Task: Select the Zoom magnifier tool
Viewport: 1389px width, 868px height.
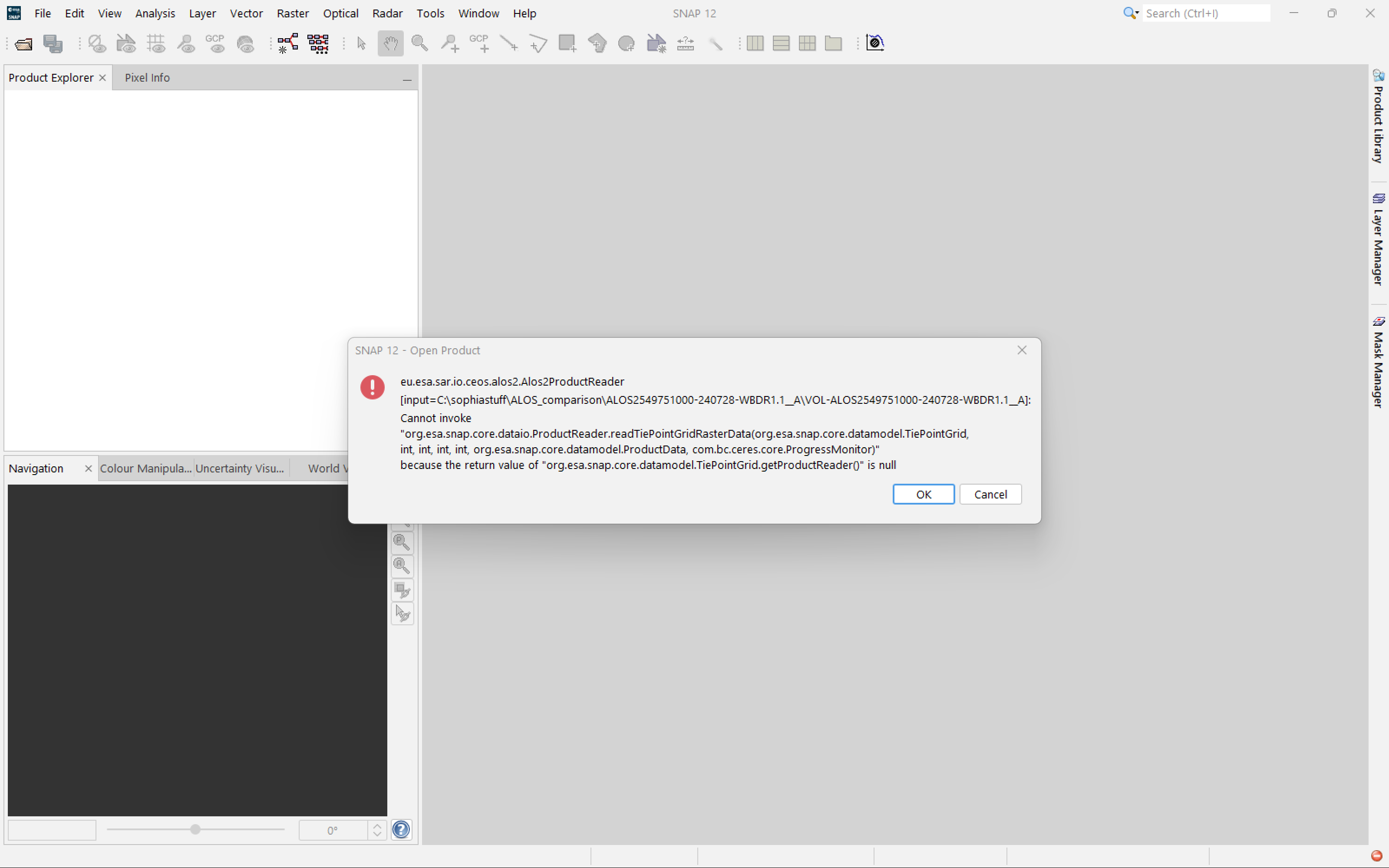Action: (x=419, y=43)
